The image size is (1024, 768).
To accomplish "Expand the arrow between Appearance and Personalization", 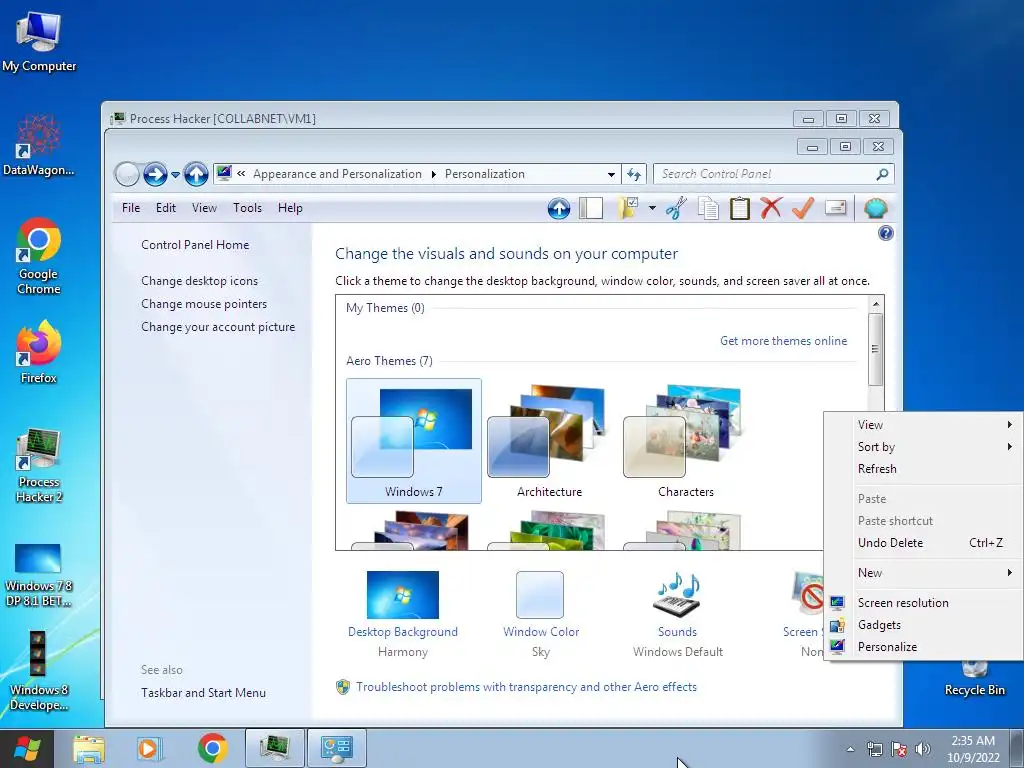I will 434,174.
